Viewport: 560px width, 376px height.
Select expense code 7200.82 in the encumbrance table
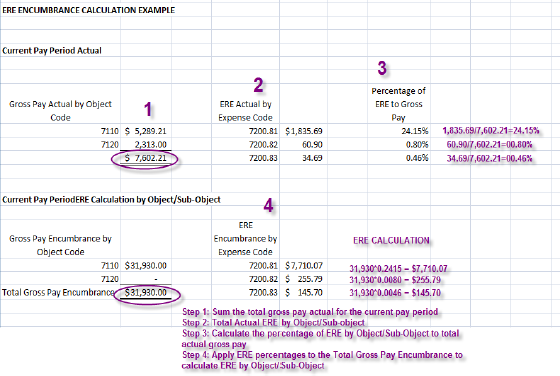263,279
